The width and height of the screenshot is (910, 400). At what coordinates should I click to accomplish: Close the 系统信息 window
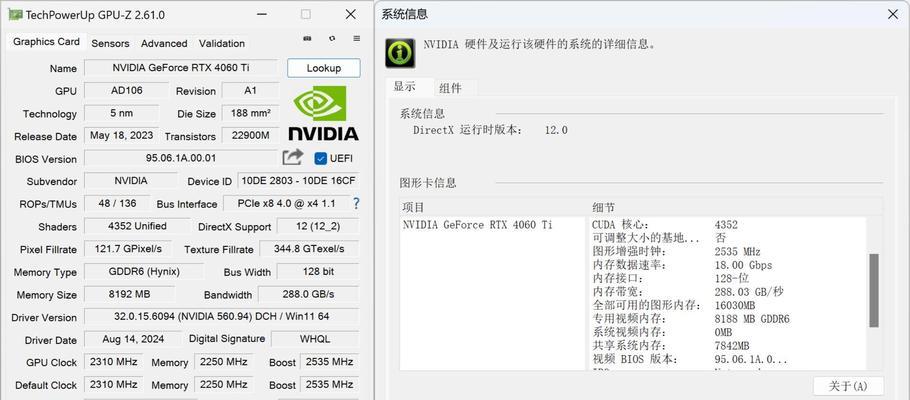893,15
